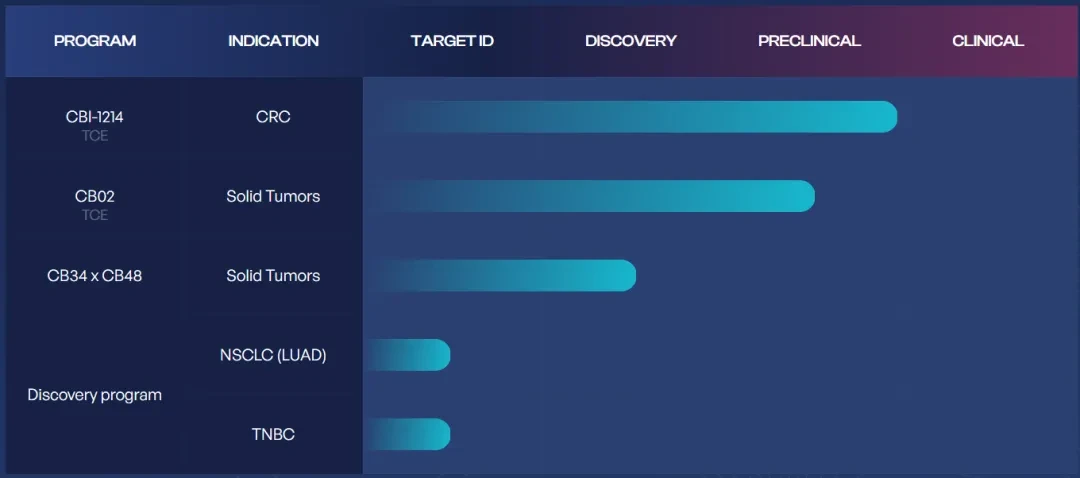Select the TARGET ID stage header
Image resolution: width=1080 pixels, height=478 pixels.
click(452, 41)
